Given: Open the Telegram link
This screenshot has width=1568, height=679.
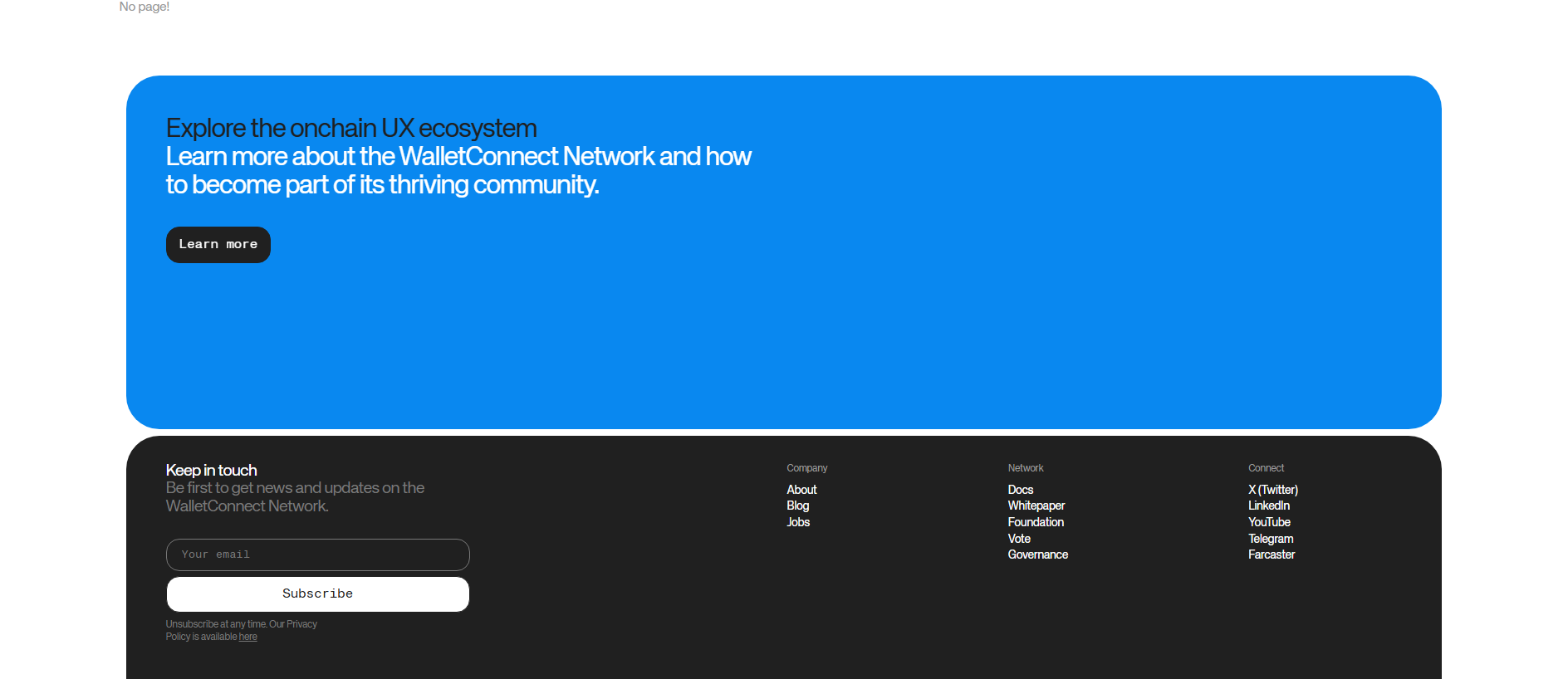Looking at the screenshot, I should click(1271, 539).
